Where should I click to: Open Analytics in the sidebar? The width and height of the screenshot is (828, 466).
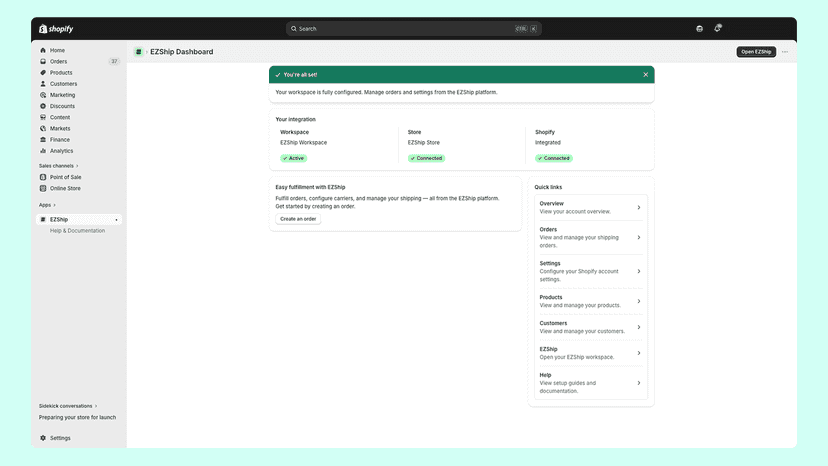[x=79, y=151]
